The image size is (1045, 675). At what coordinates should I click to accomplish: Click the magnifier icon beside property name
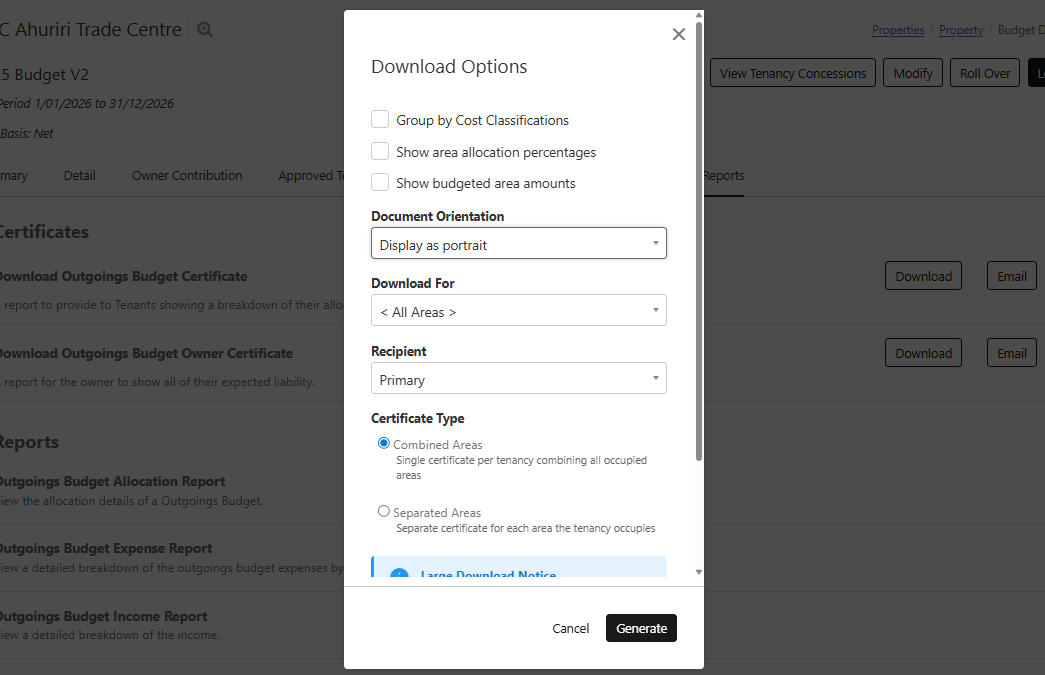point(205,30)
